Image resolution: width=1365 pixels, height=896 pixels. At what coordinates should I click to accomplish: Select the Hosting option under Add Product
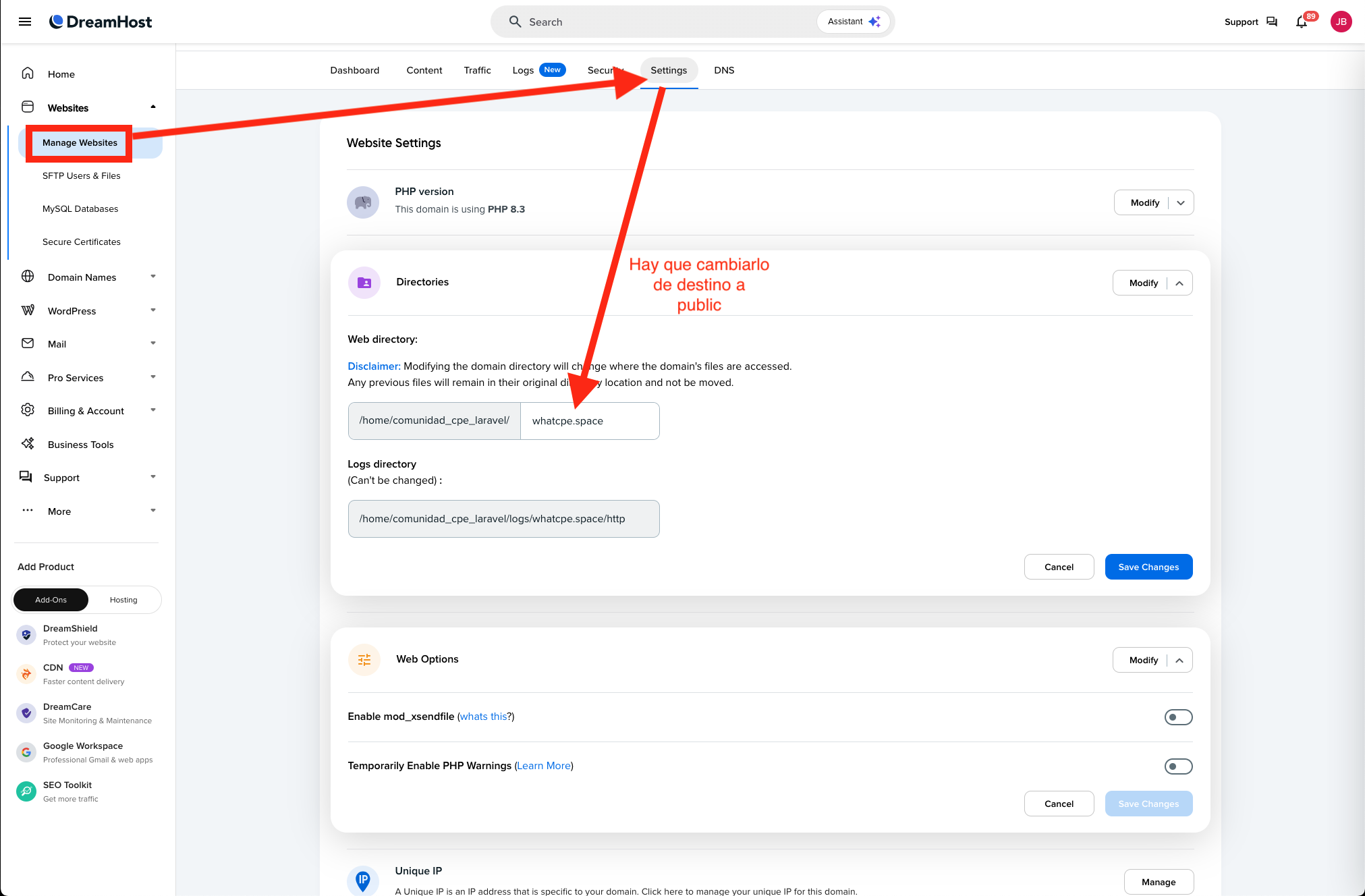coord(123,600)
